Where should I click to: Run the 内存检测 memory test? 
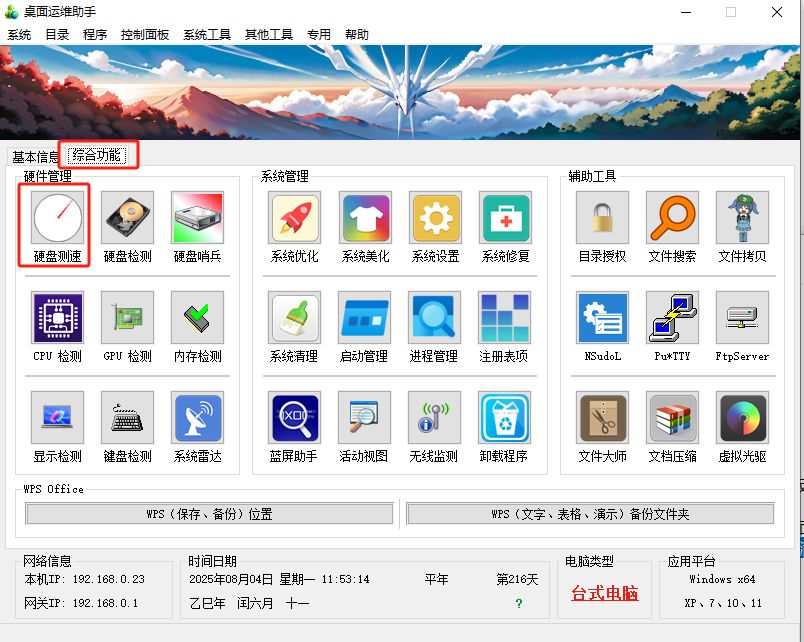(197, 317)
